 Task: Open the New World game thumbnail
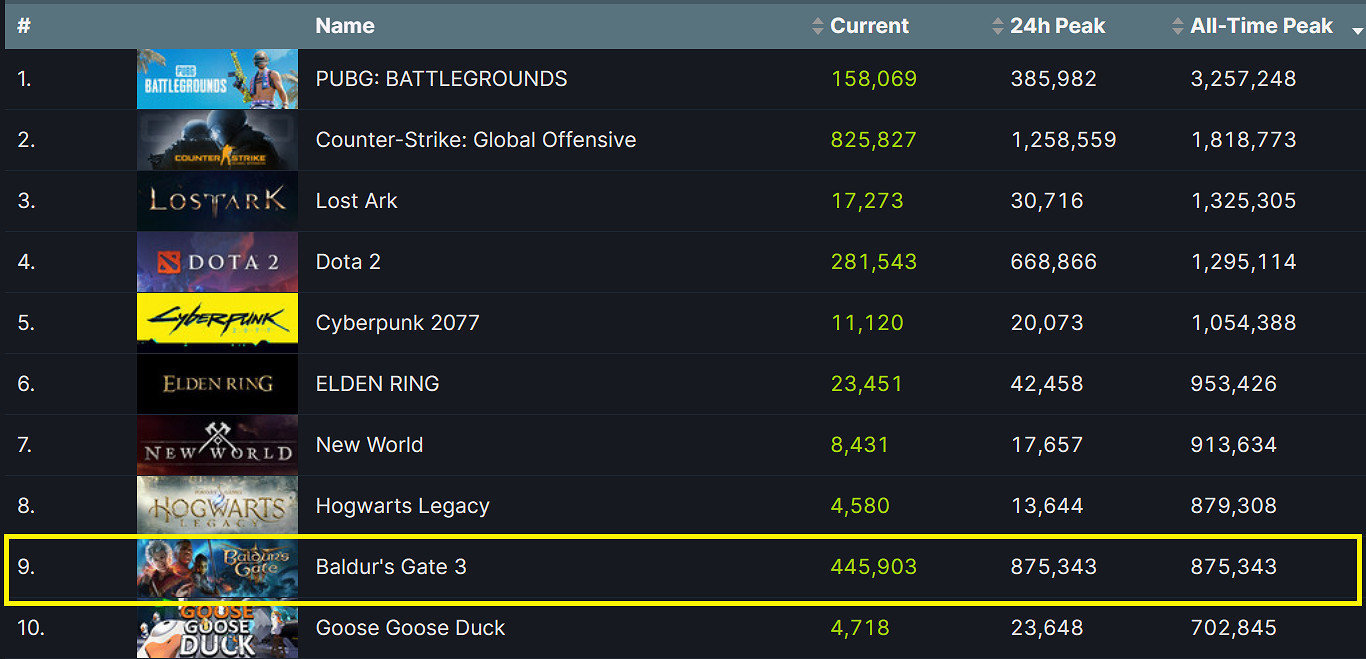[217, 445]
